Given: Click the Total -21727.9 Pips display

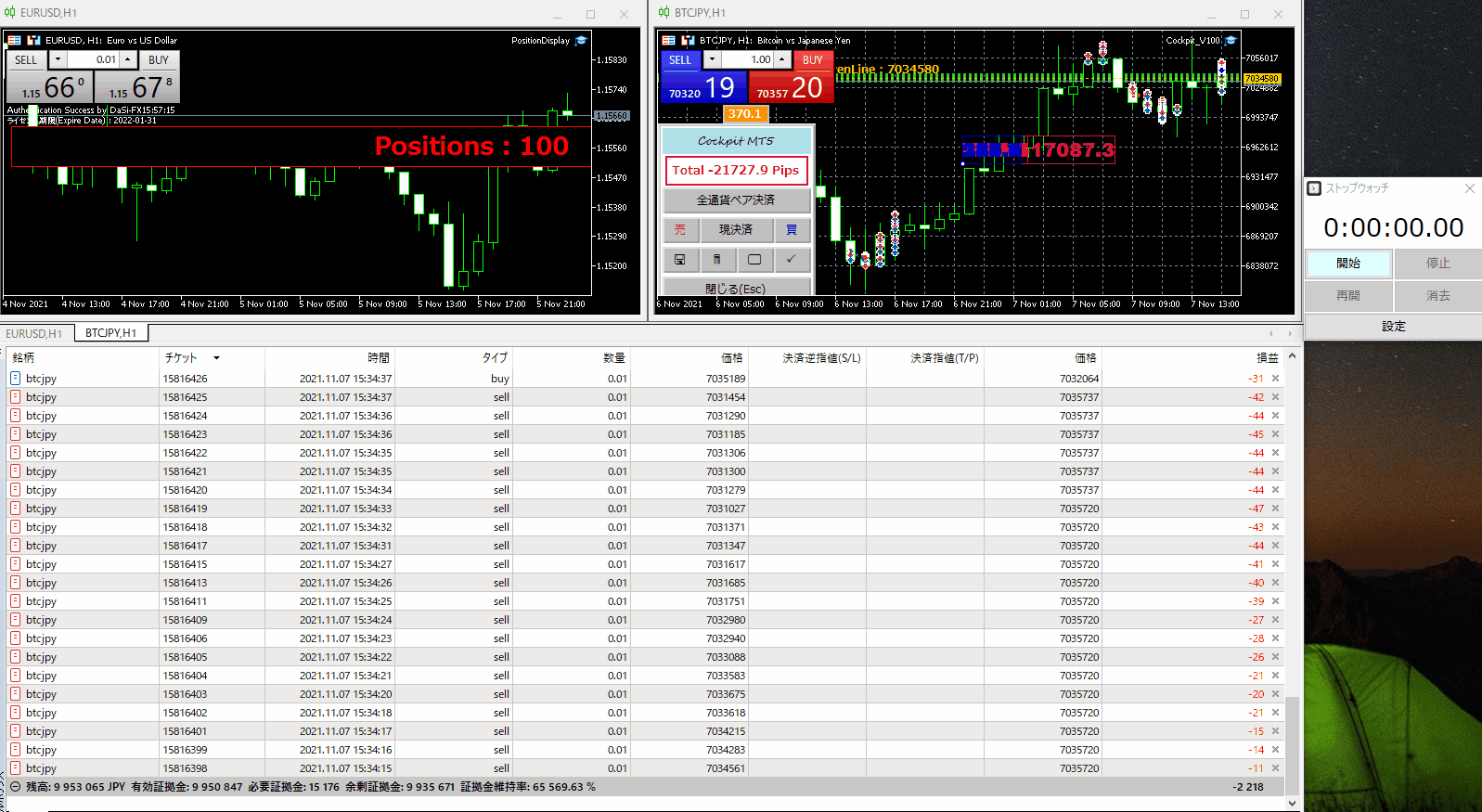Looking at the screenshot, I should (x=736, y=171).
